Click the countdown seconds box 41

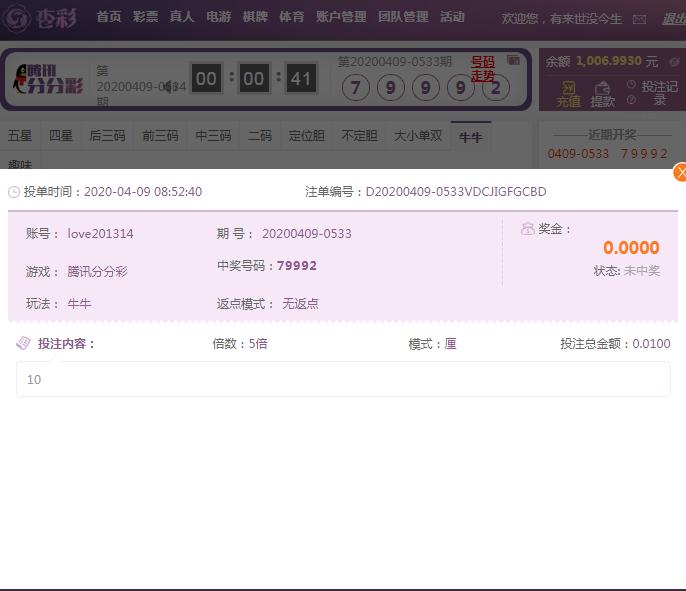coord(301,79)
